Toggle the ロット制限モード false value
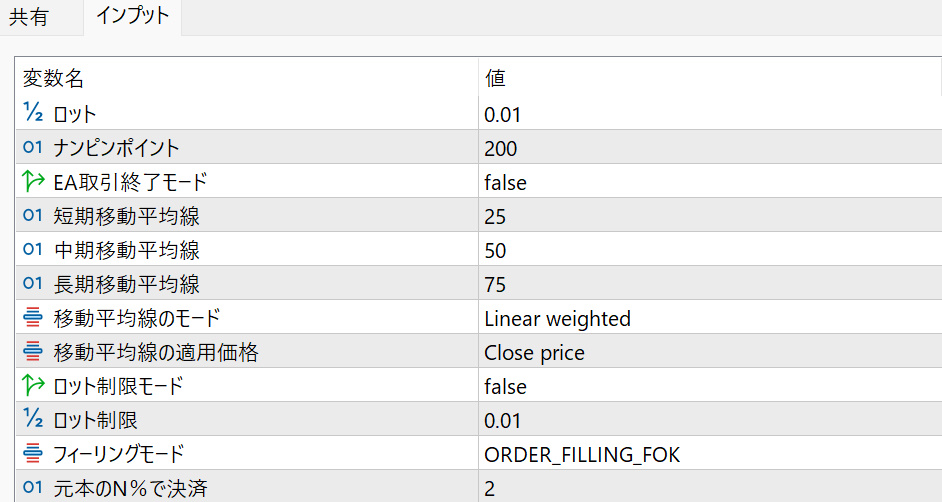This screenshot has height=502, width=942. coord(505,386)
